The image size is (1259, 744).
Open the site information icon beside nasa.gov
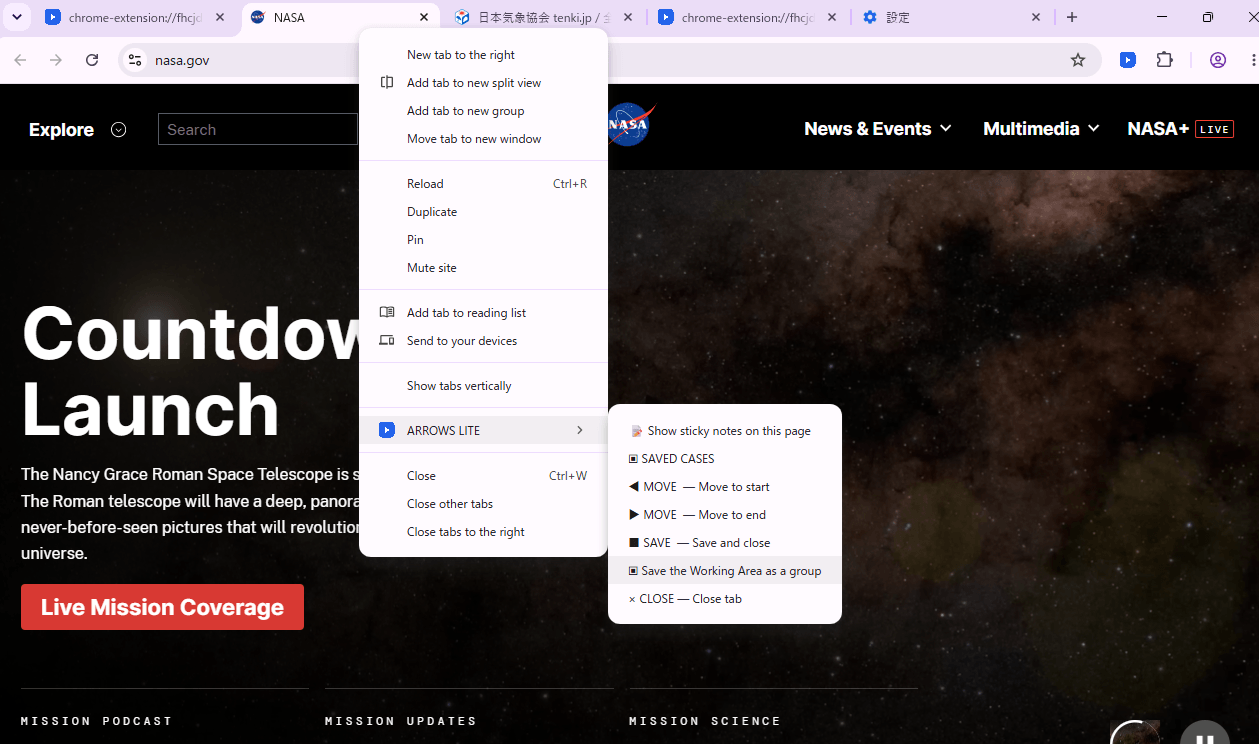pyautogui.click(x=135, y=60)
